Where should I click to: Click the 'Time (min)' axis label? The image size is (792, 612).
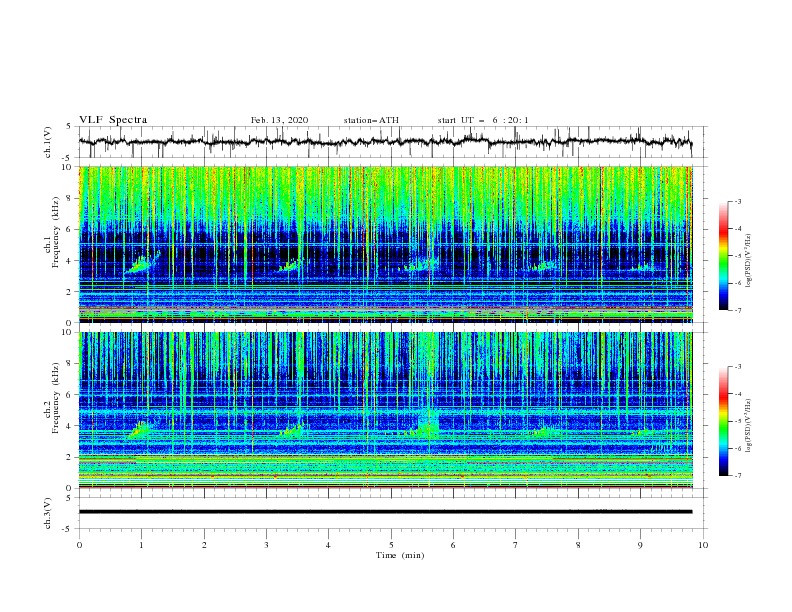(400, 555)
